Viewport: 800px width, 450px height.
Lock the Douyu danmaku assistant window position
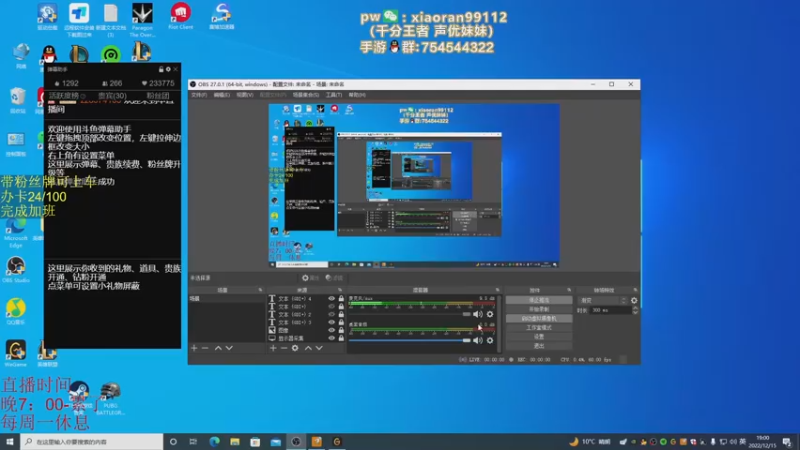click(x=161, y=69)
